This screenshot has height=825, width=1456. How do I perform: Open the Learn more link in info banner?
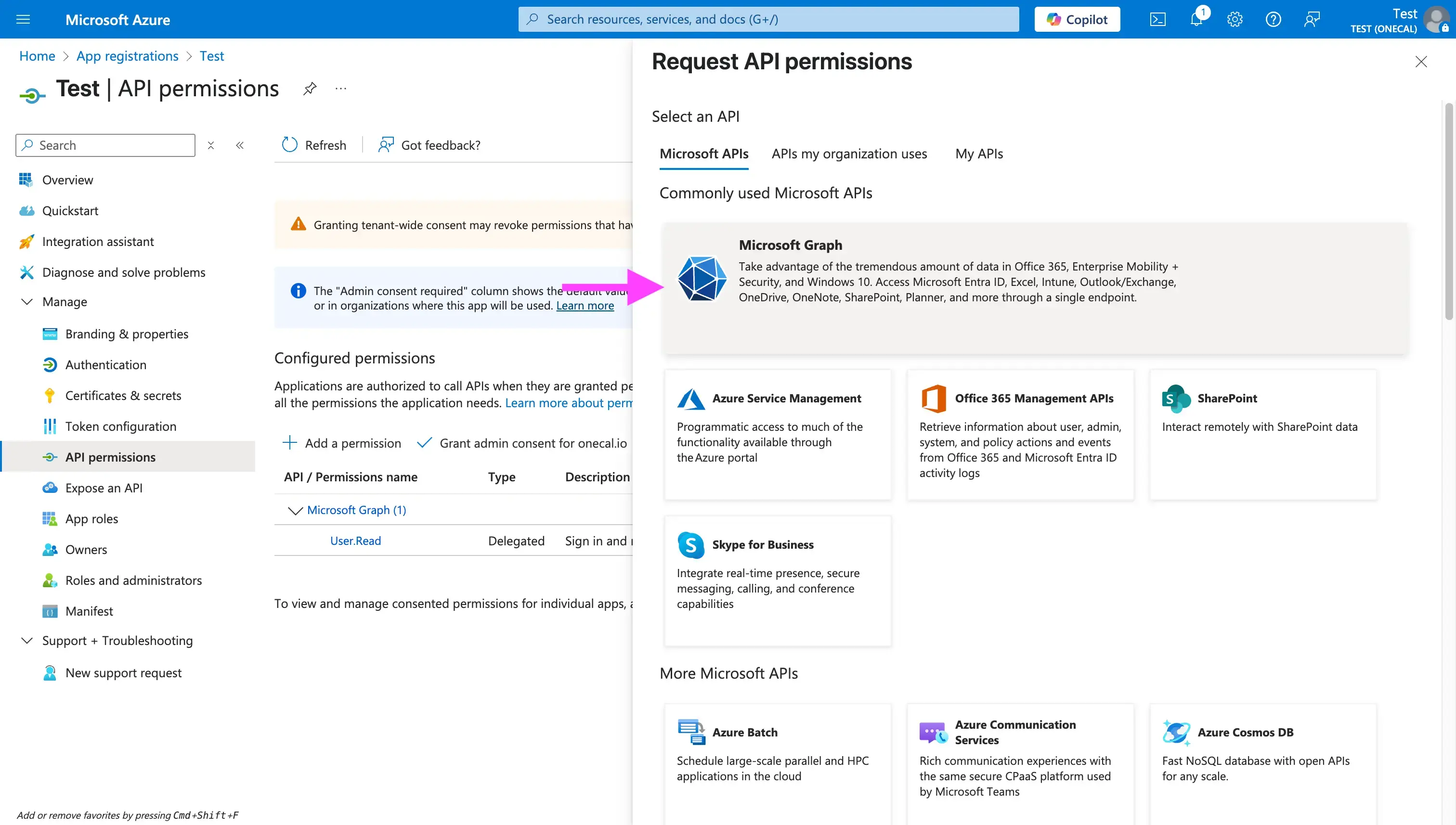point(585,306)
